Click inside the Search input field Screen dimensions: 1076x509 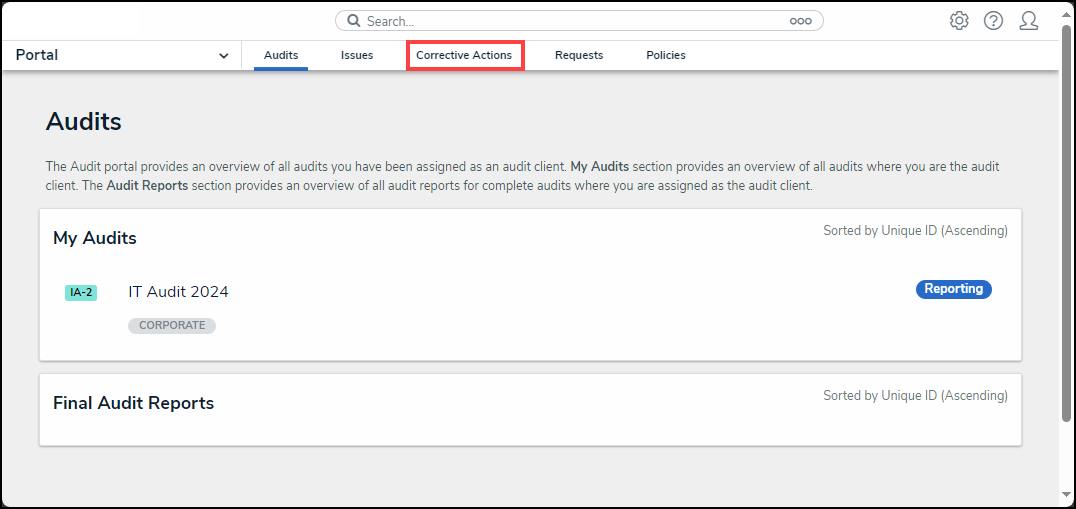(x=570, y=21)
